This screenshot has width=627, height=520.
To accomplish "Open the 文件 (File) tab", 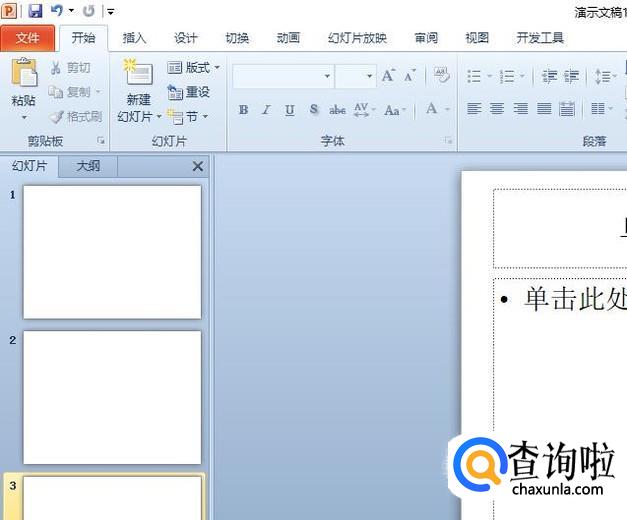I will (28, 38).
